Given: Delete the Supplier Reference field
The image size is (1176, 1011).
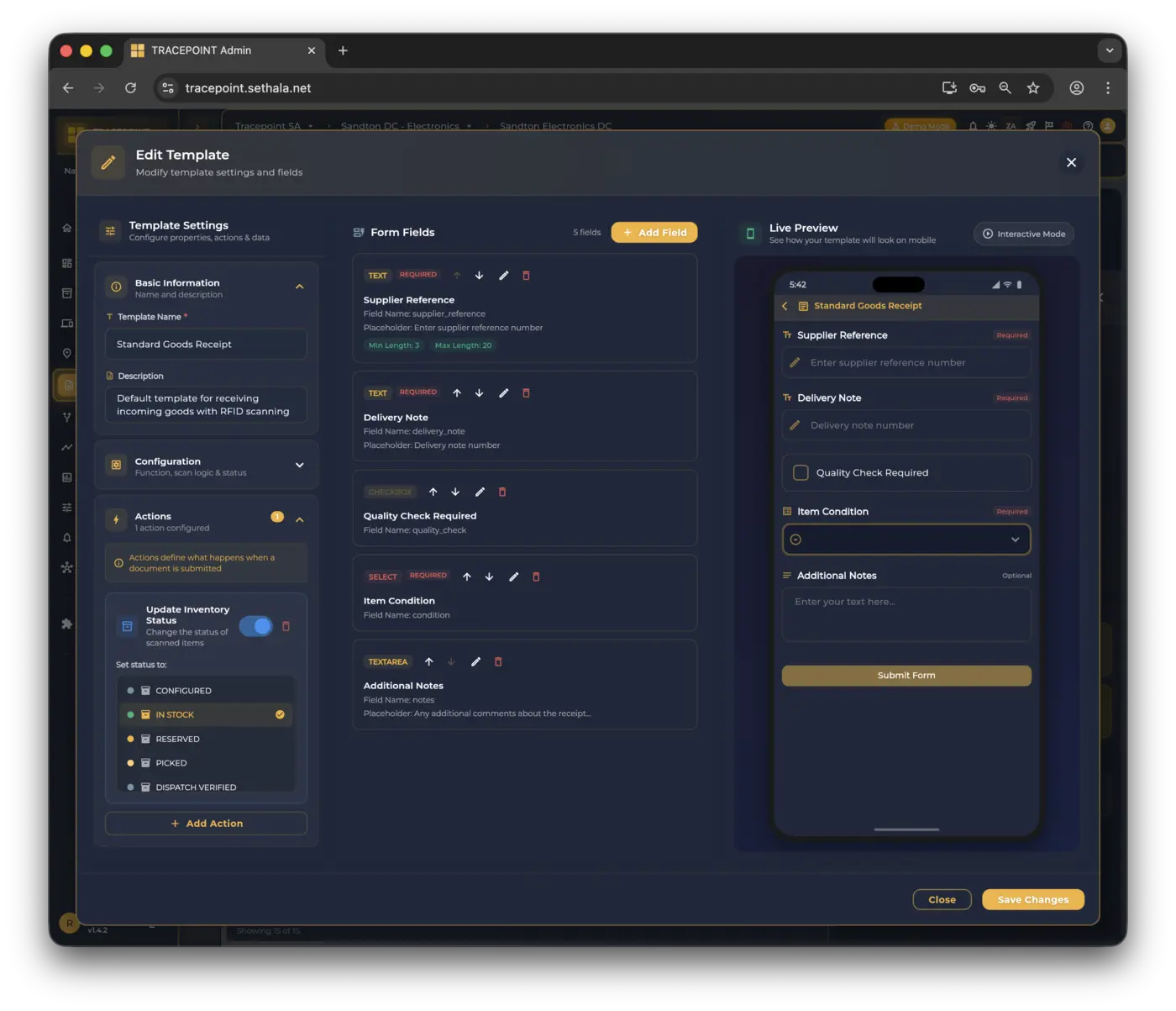Looking at the screenshot, I should [526, 275].
